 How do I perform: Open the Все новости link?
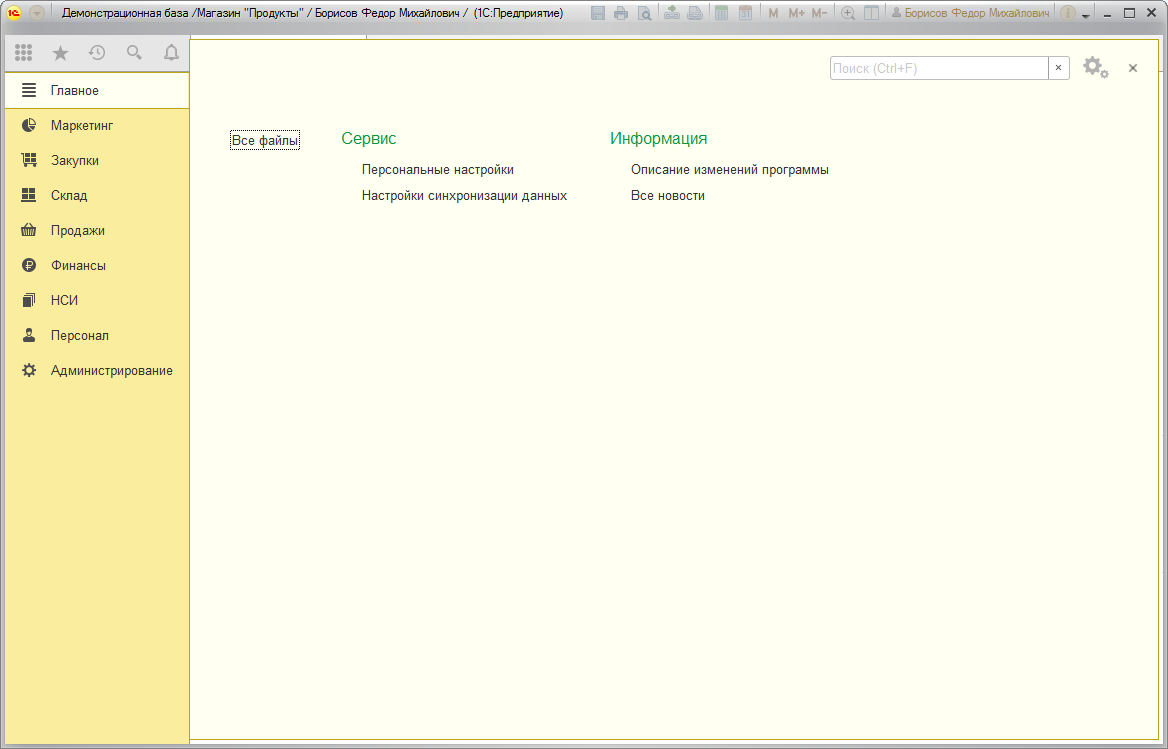tap(668, 196)
